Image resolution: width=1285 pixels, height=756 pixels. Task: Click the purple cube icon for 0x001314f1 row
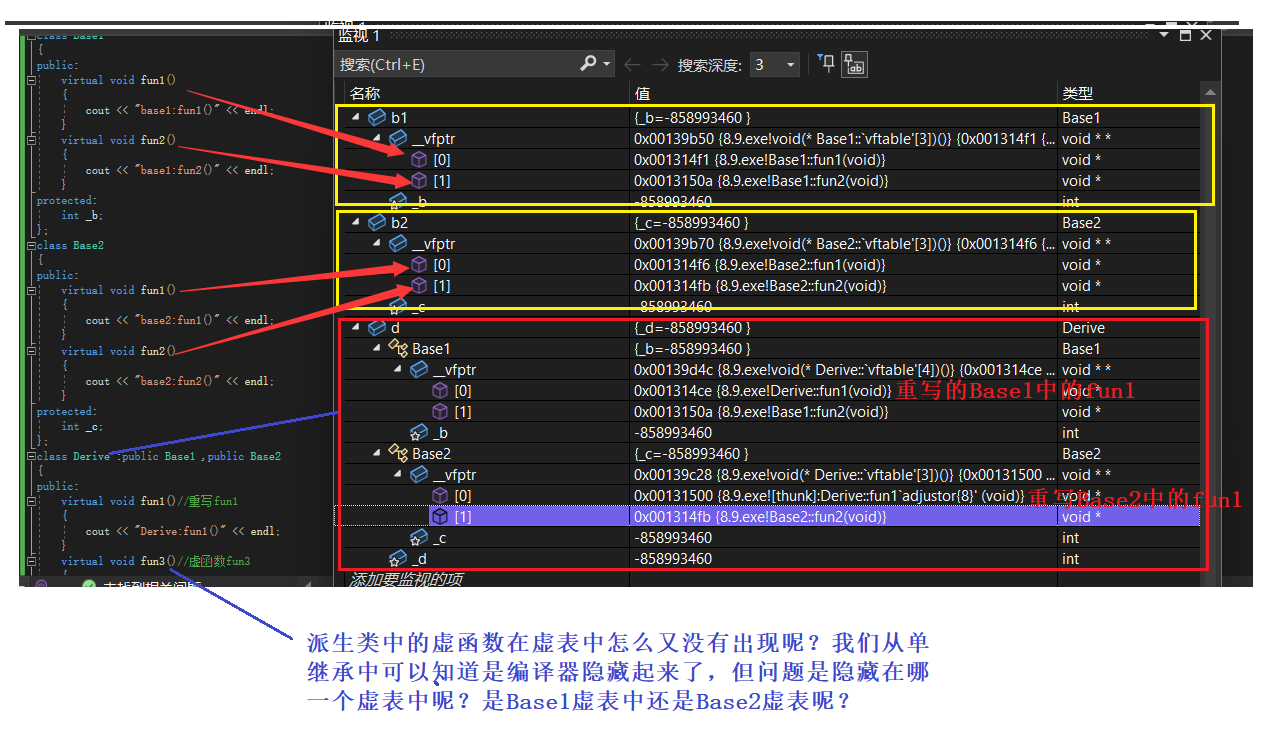[x=419, y=160]
